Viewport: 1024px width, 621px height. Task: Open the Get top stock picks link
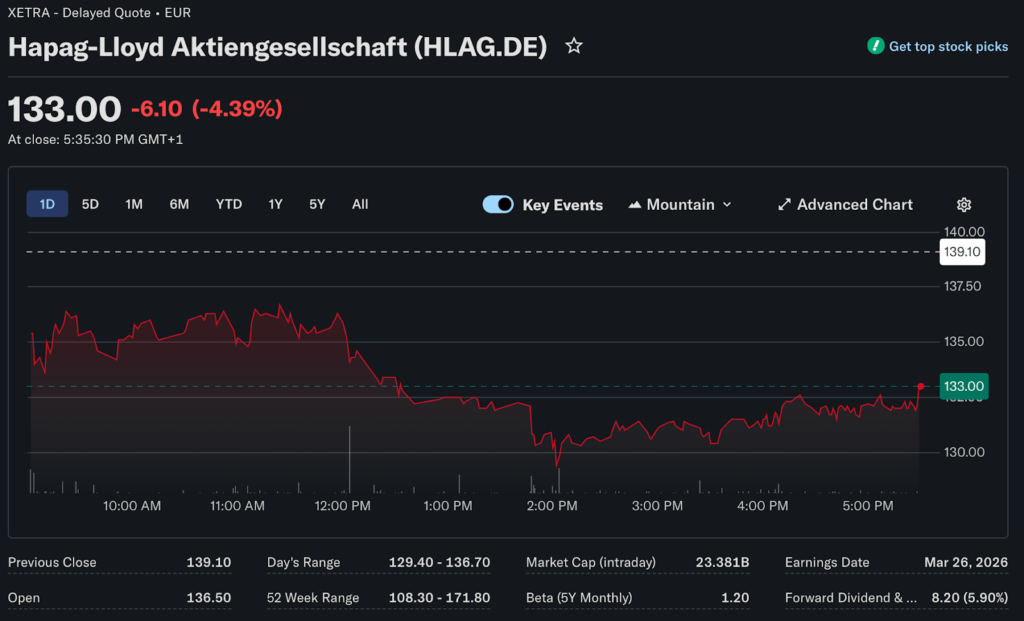pyautogui.click(x=948, y=46)
